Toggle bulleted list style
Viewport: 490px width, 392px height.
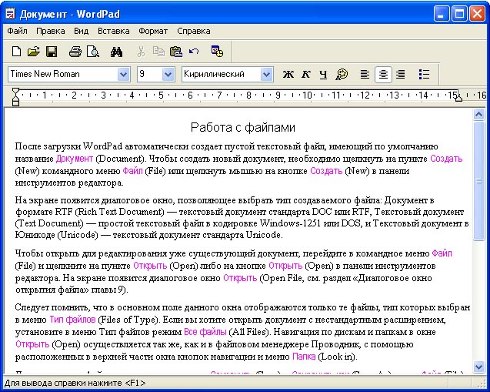coord(424,74)
